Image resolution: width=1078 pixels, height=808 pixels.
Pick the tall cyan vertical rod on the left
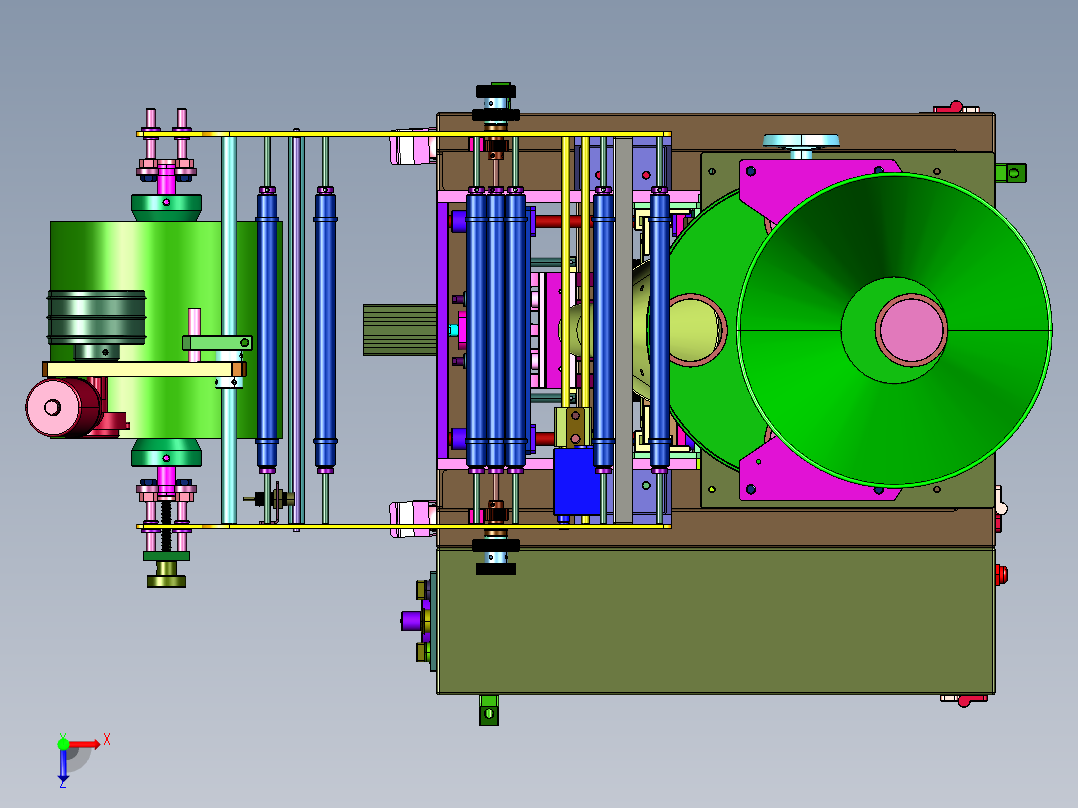click(x=229, y=330)
